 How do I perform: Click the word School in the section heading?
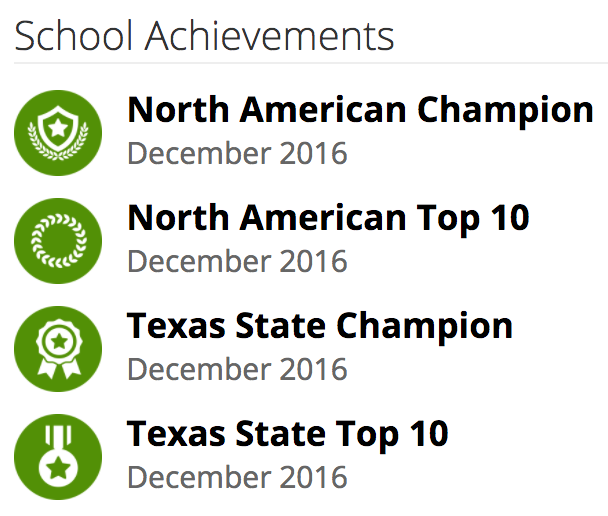click(x=75, y=37)
